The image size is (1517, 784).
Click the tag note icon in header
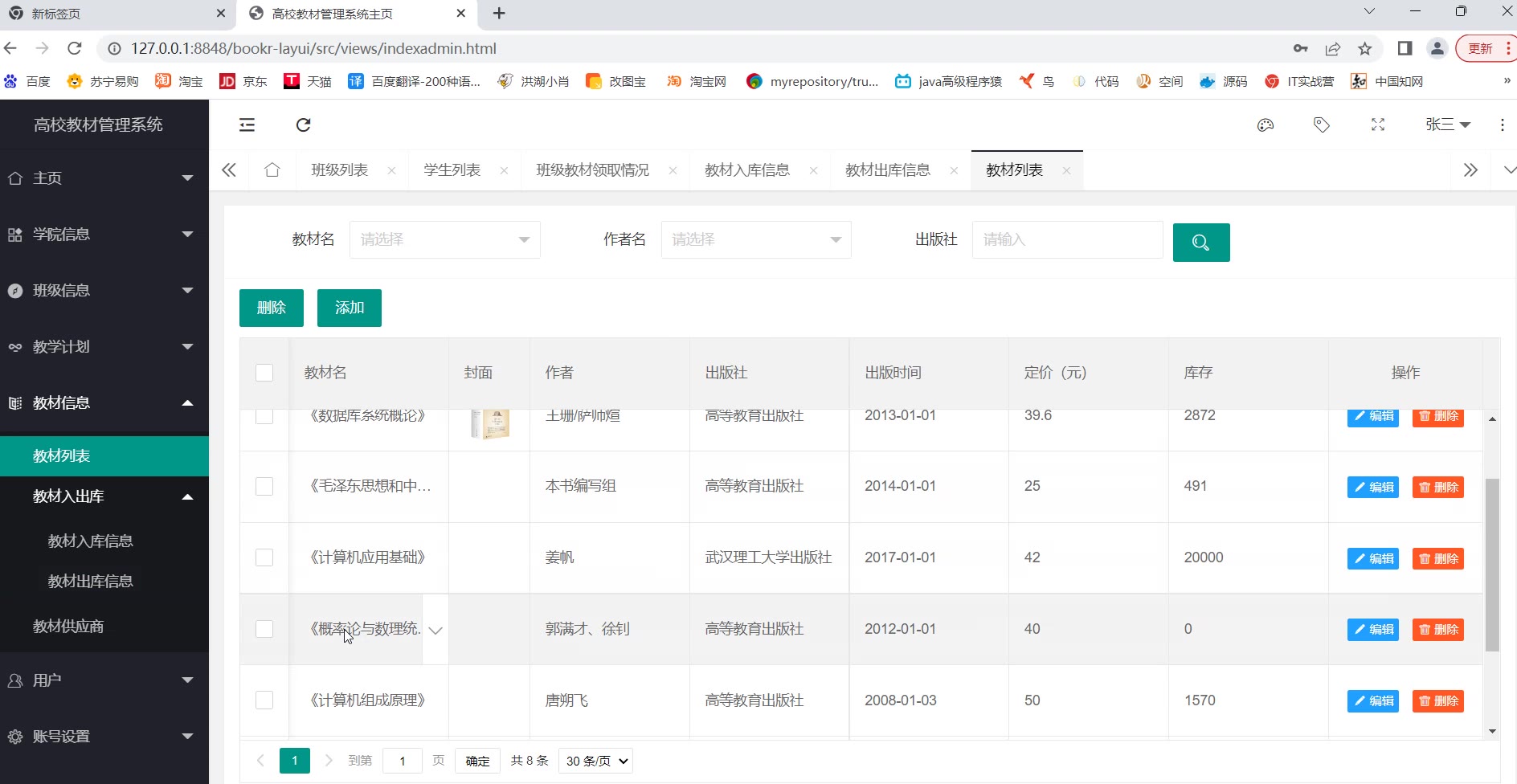1321,125
